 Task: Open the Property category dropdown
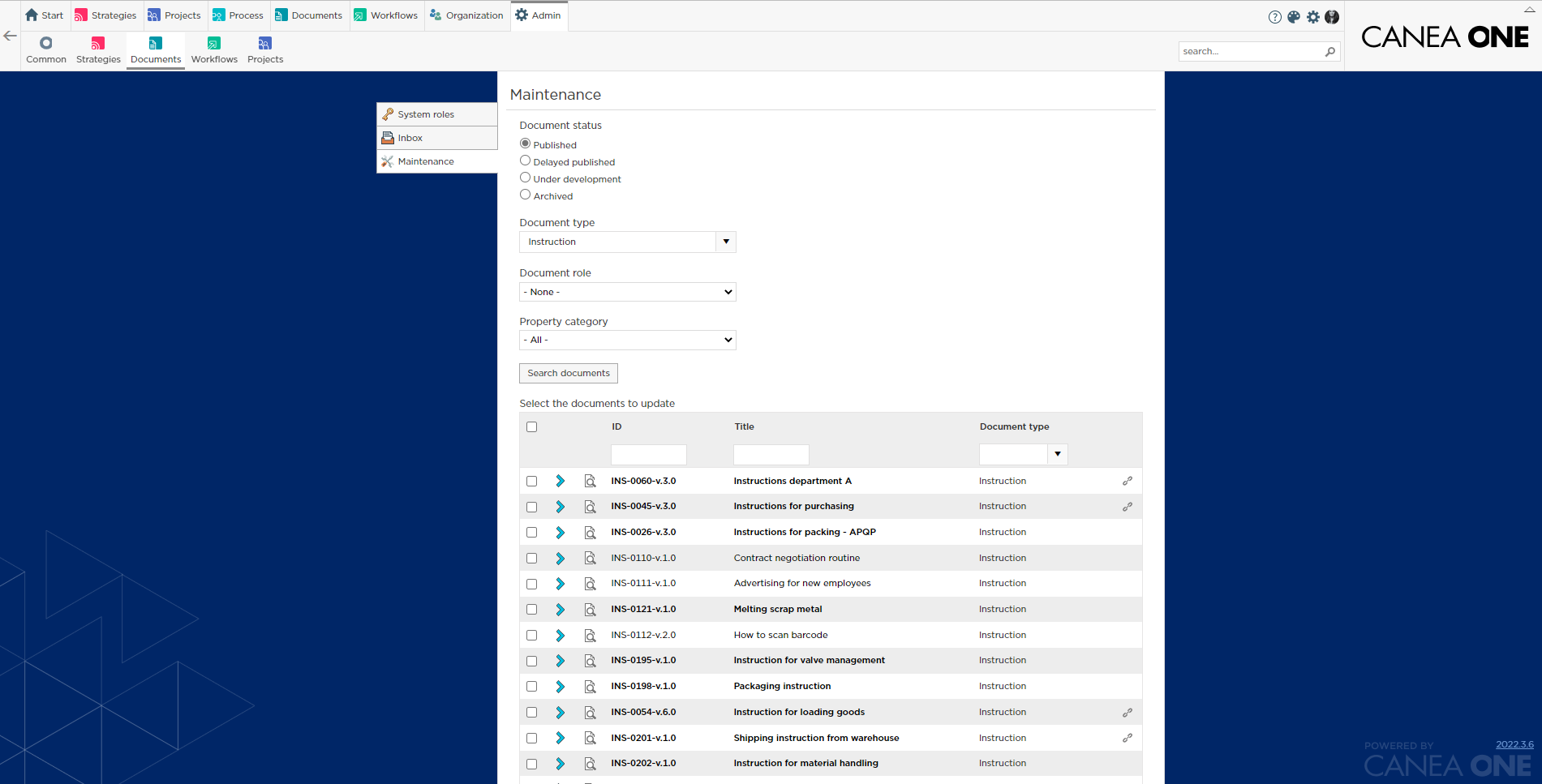coord(628,340)
